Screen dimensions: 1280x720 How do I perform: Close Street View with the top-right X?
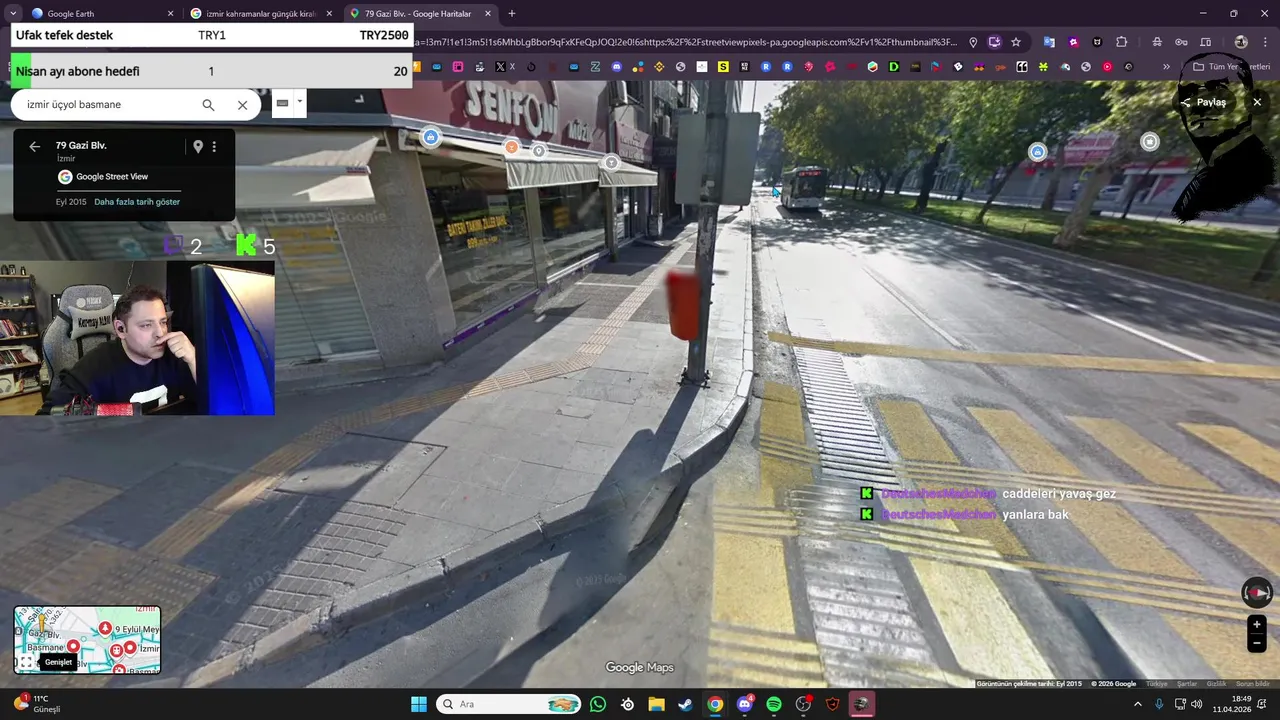click(x=1257, y=102)
